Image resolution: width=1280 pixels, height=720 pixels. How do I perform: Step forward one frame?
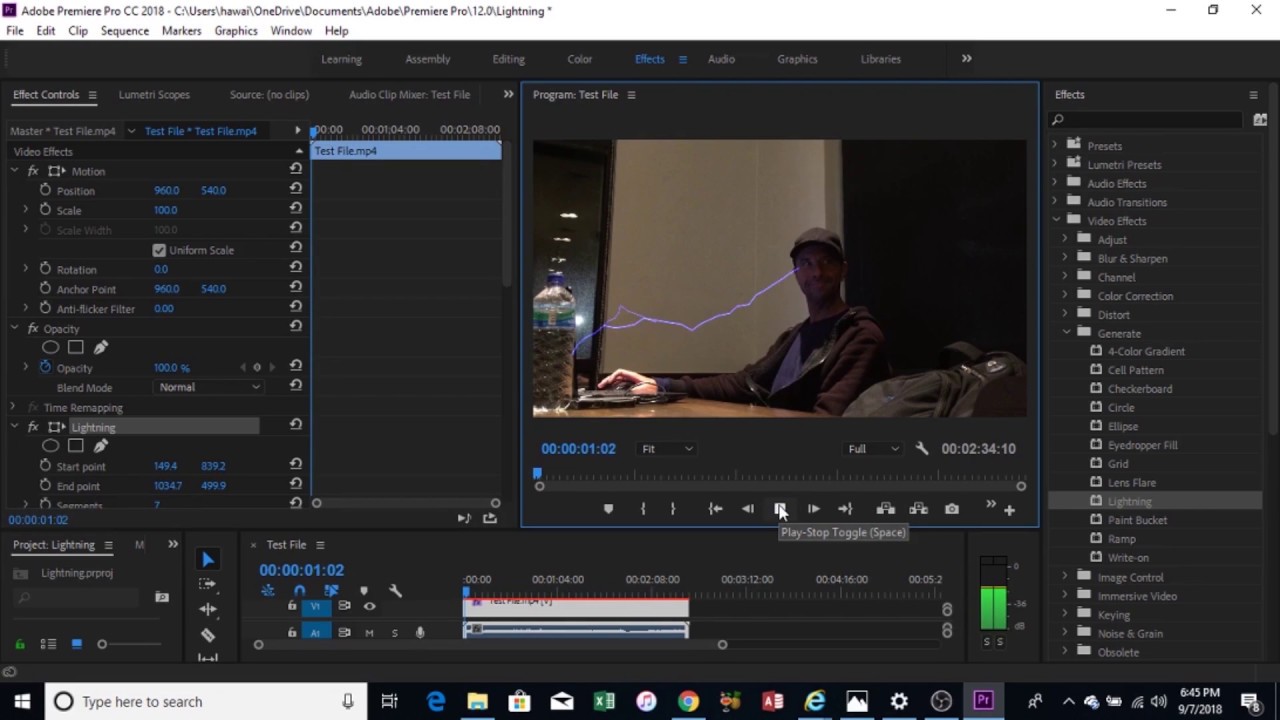tap(813, 509)
